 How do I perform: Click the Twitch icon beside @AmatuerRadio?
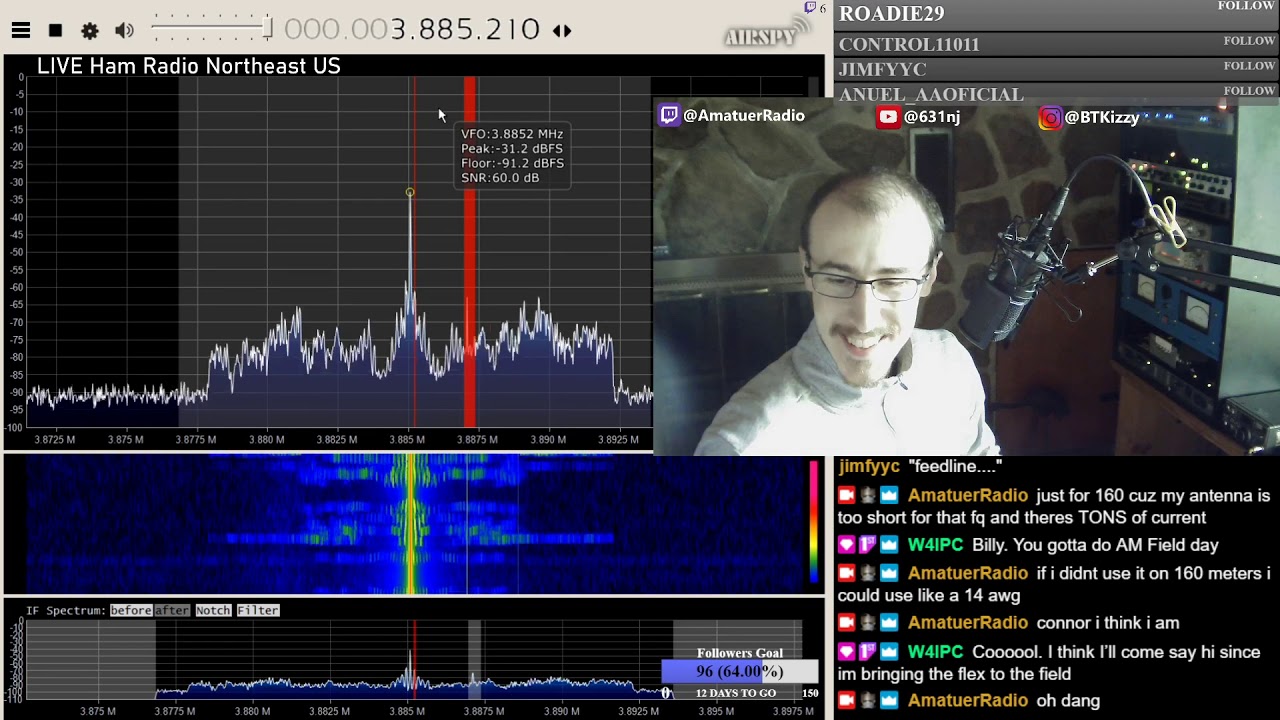pos(669,115)
